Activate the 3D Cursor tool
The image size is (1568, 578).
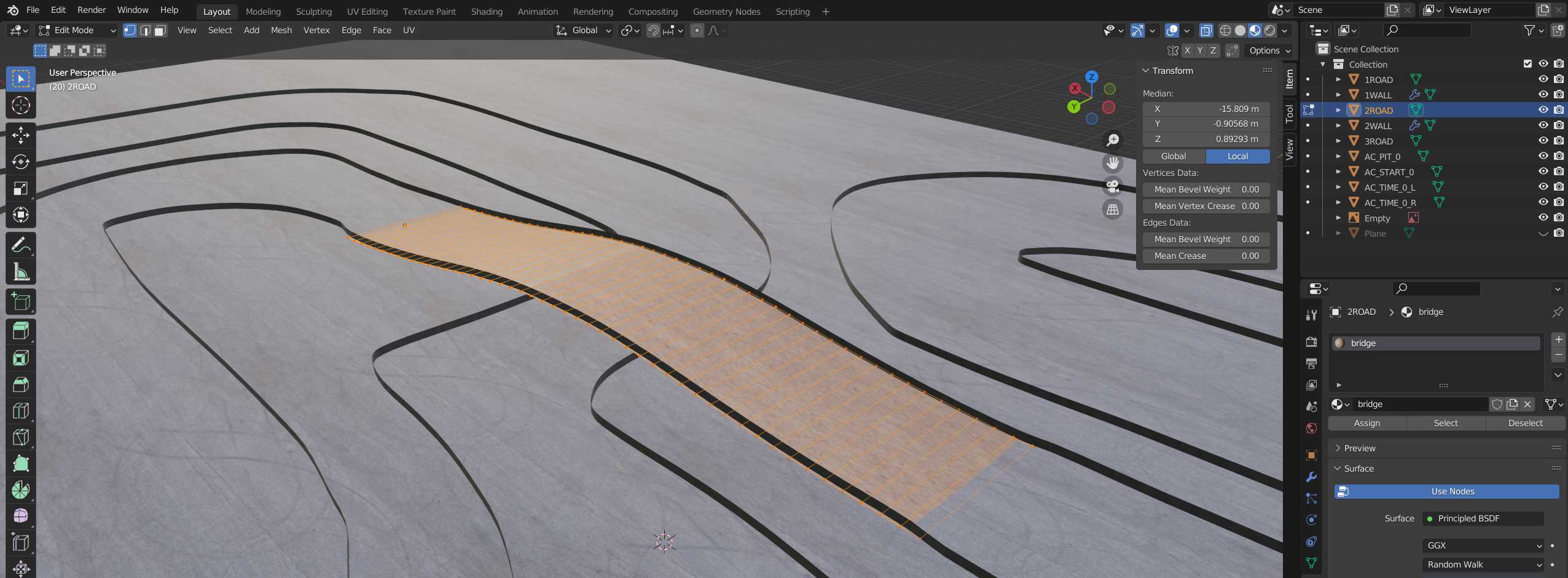click(x=21, y=105)
